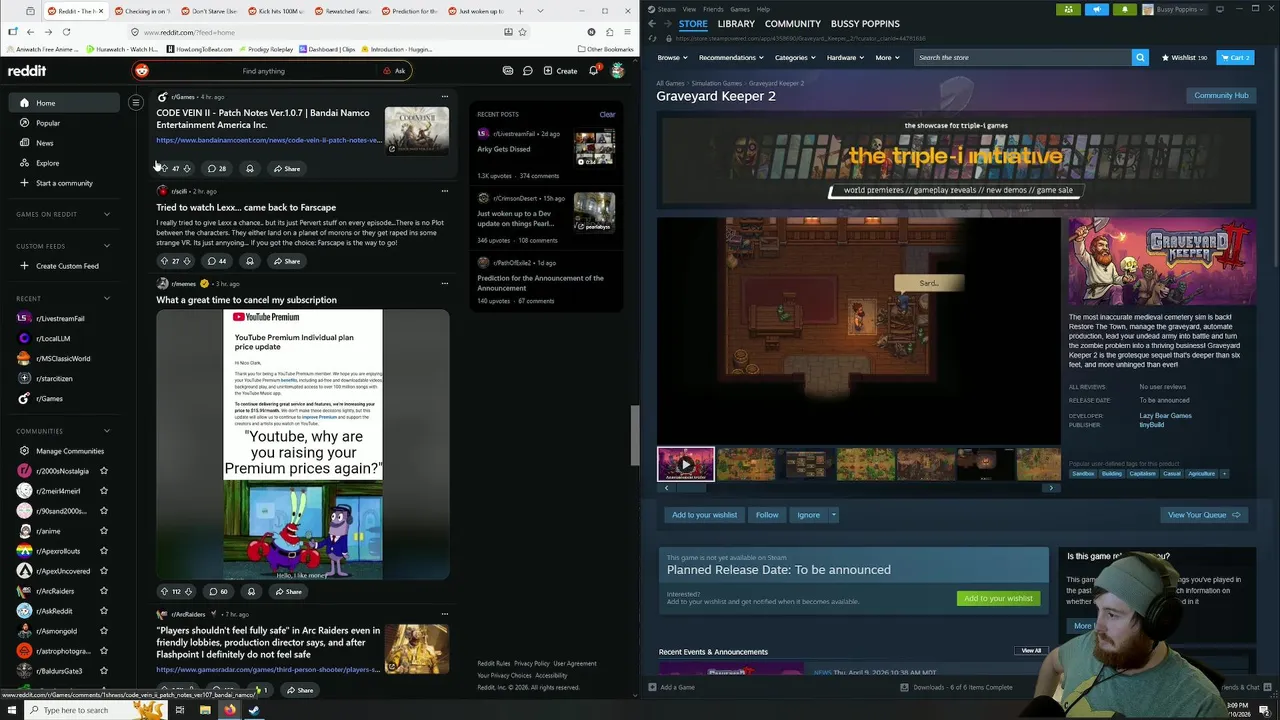Screen dimensions: 1280x720
Task: Open the Steam Friends menu
Action: [713, 9]
